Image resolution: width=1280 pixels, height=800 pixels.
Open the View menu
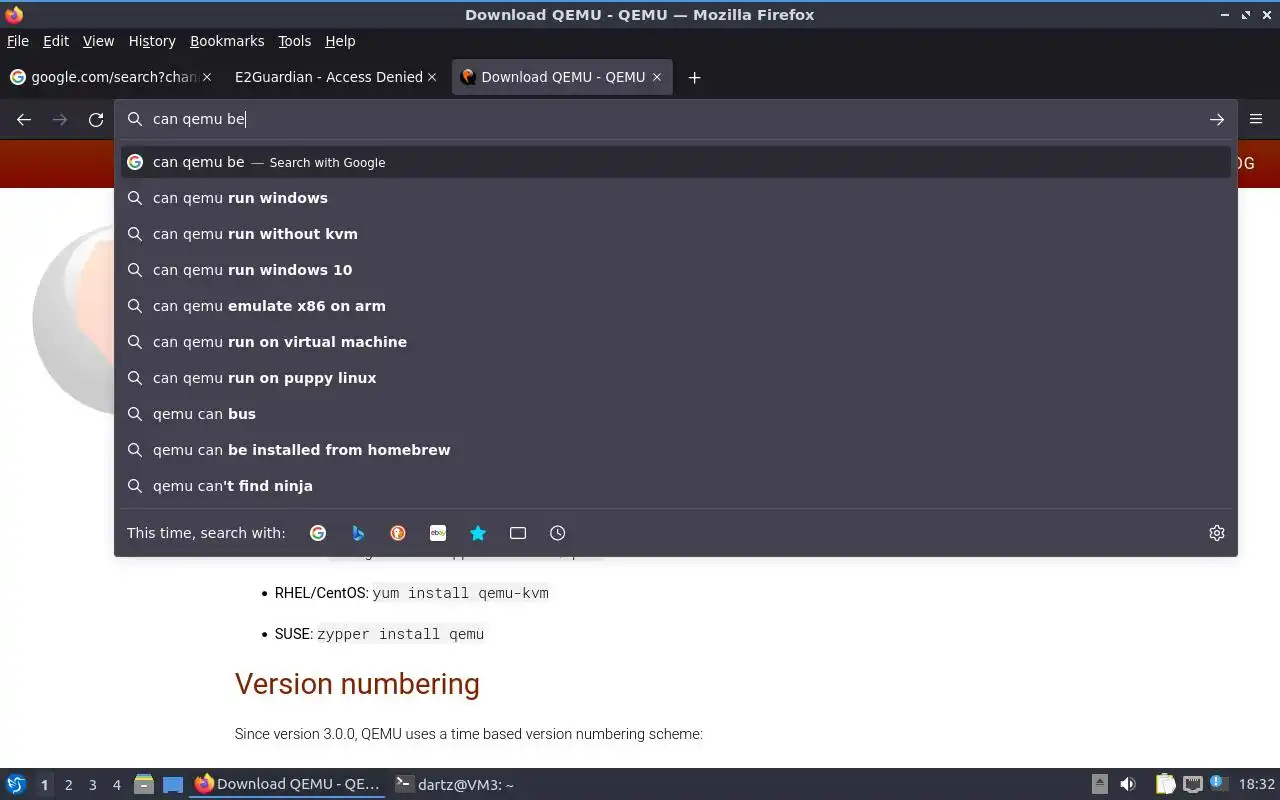coord(98,41)
